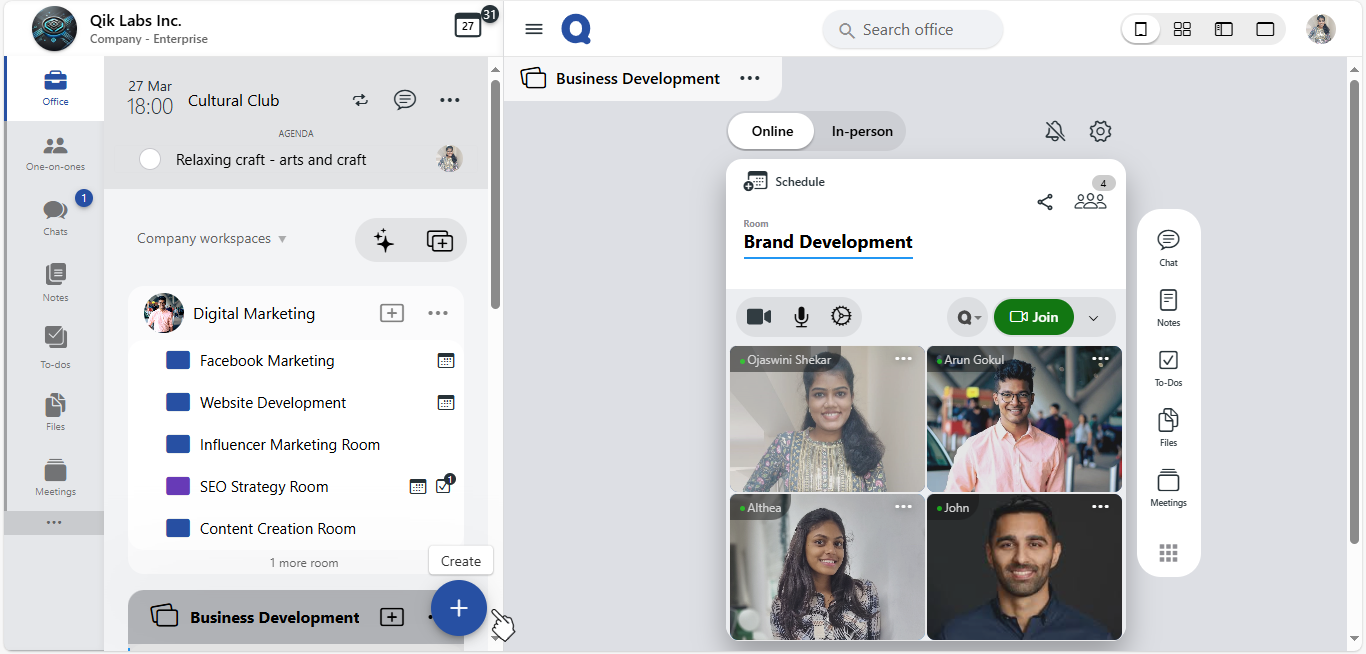The height and width of the screenshot is (654, 1366).
Task: Expand the '1 more room' list
Action: 304,563
